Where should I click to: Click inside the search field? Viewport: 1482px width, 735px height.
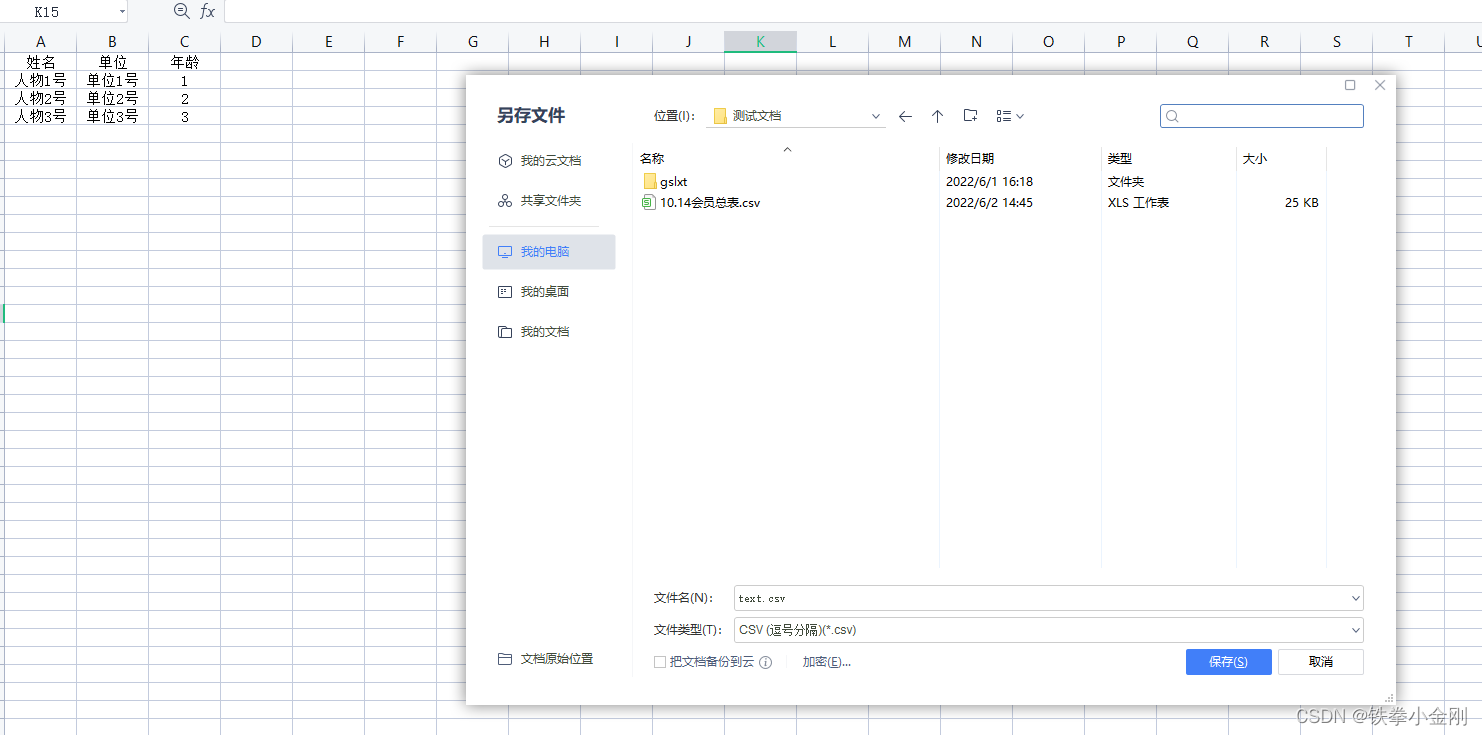coord(1260,115)
